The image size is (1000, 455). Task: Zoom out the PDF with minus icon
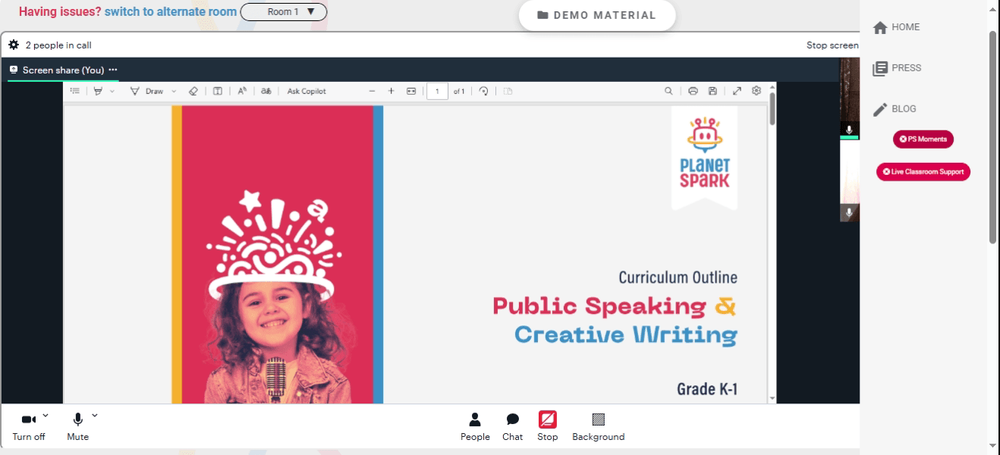[x=372, y=91]
